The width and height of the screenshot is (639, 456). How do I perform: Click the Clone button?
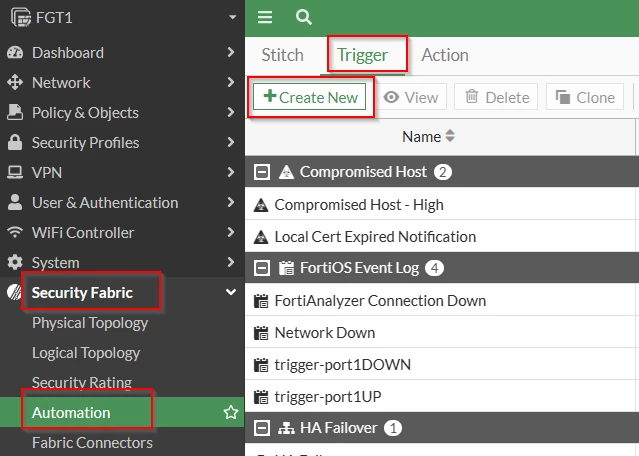pos(585,97)
